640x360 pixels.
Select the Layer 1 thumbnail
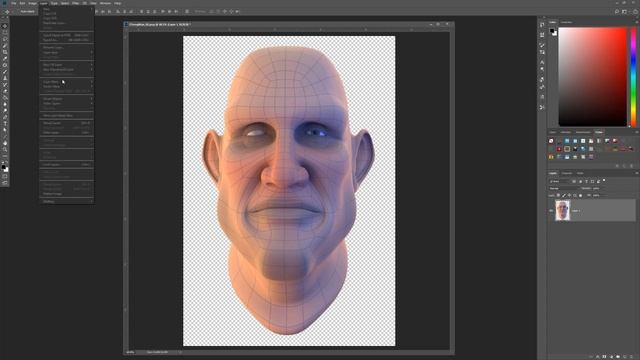pos(562,211)
